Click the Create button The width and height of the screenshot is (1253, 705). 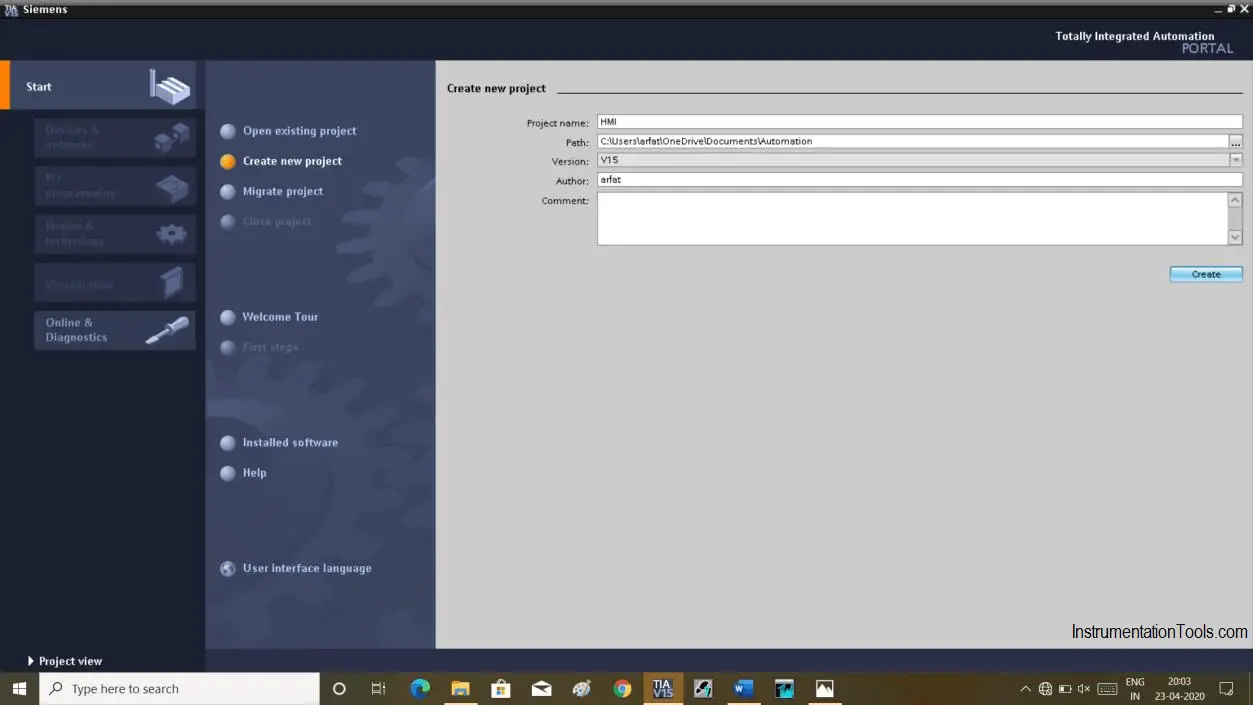click(1206, 274)
